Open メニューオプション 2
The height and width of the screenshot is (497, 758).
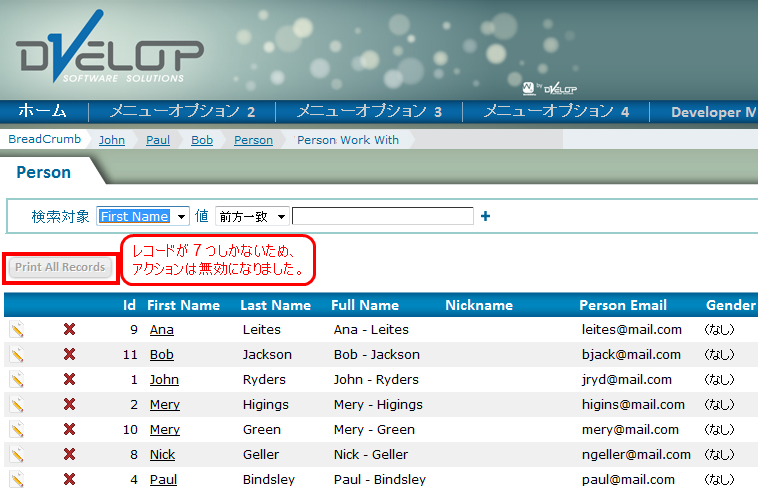(x=182, y=111)
